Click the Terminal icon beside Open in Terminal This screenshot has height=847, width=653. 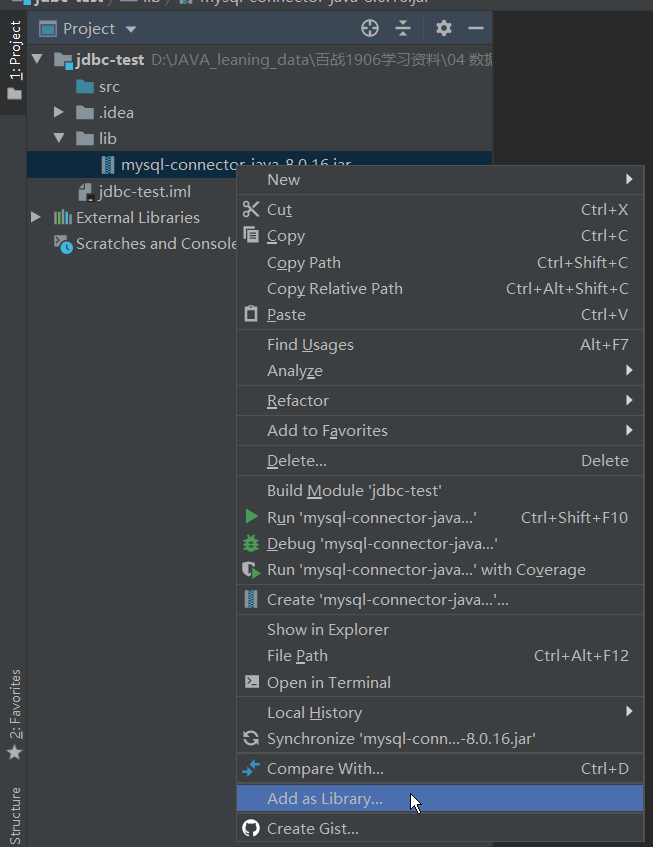pyautogui.click(x=252, y=682)
